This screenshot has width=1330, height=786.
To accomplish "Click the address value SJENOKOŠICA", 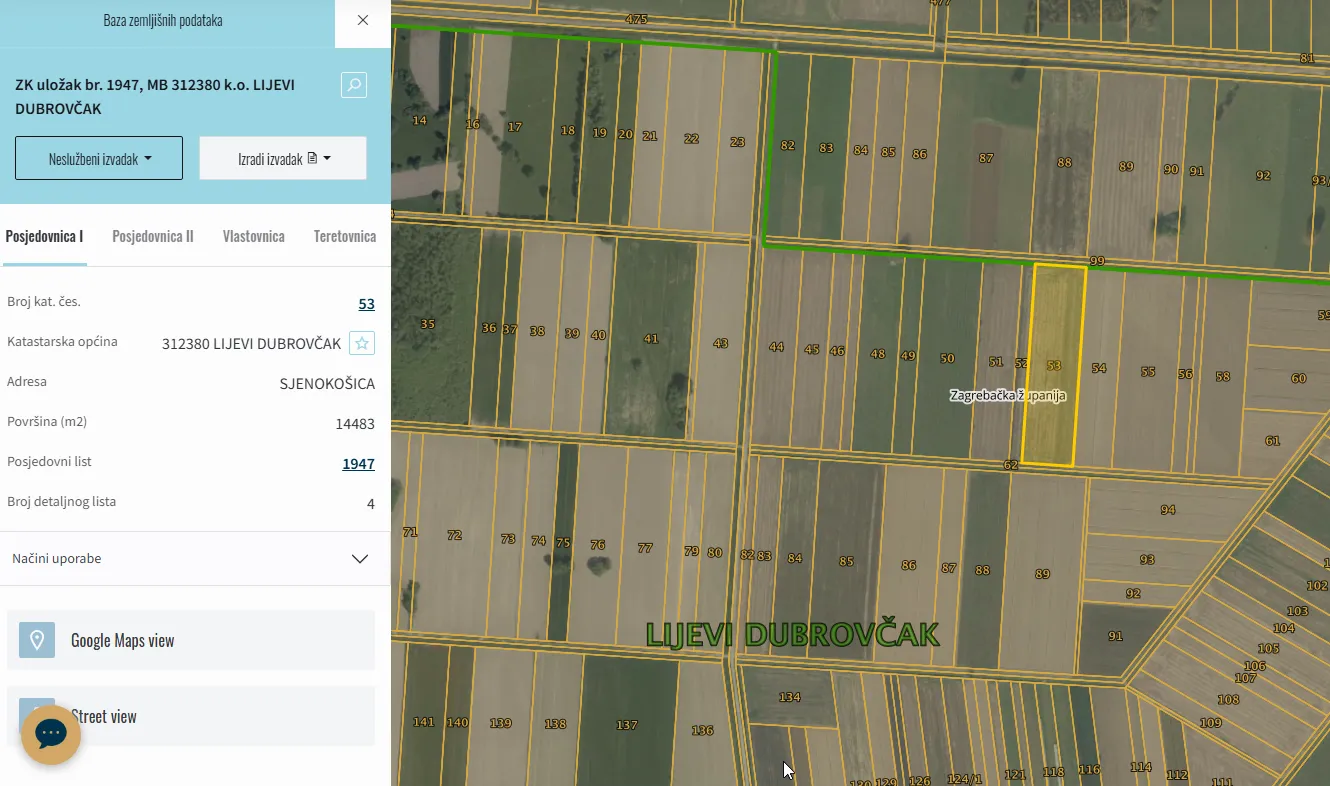I will tap(327, 384).
